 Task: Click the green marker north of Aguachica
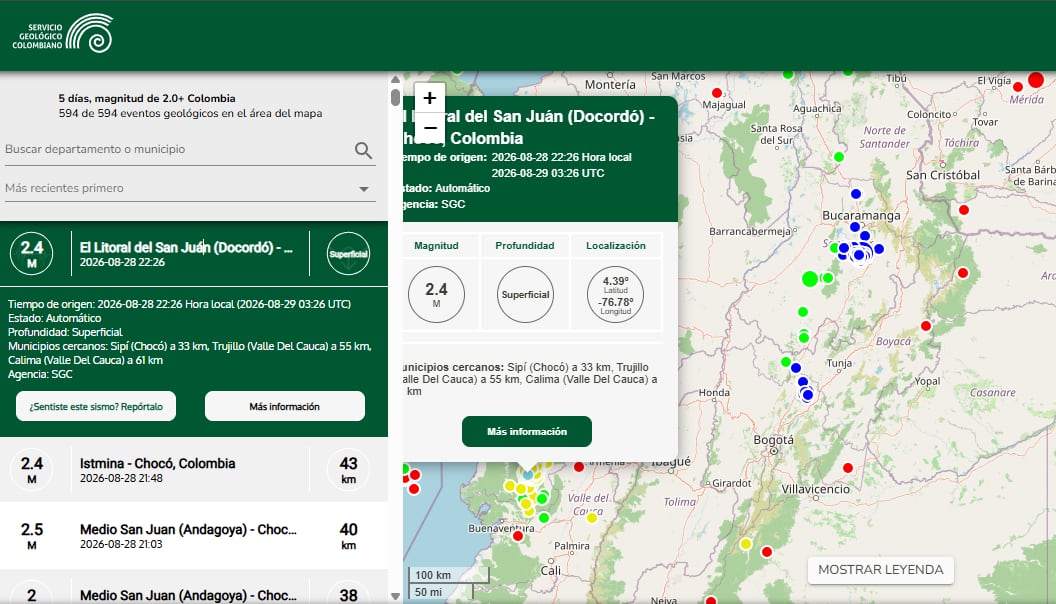pyautogui.click(x=788, y=74)
